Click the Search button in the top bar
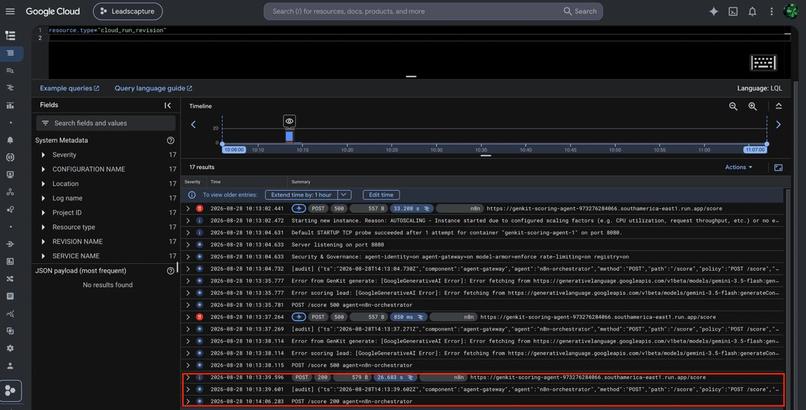The height and width of the screenshot is (410, 806). 580,11
